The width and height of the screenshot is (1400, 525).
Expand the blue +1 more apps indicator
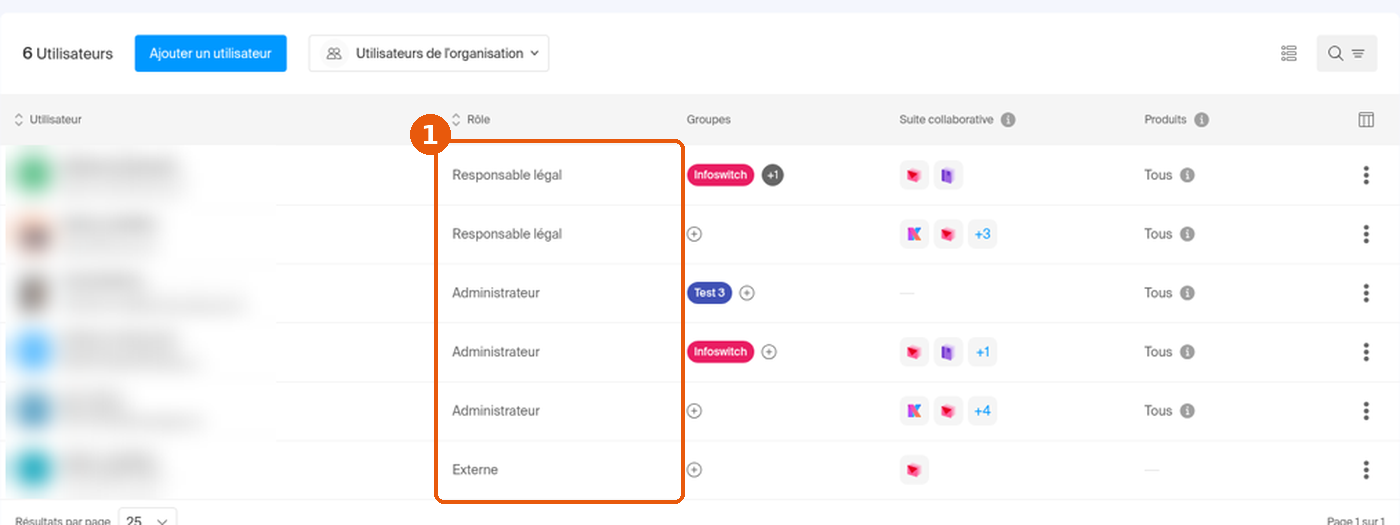tap(982, 352)
